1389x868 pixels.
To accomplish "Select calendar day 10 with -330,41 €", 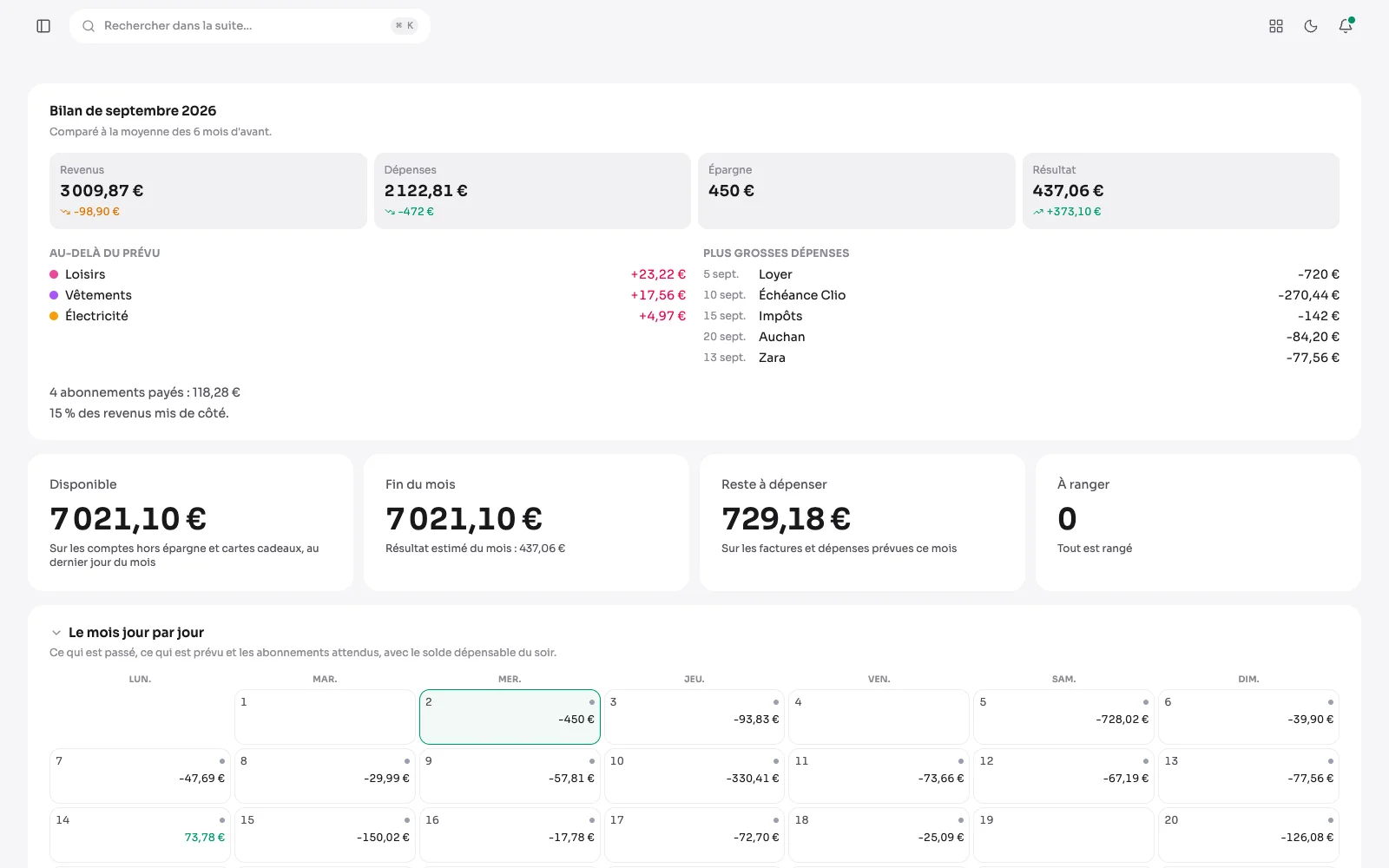I will 694,776.
